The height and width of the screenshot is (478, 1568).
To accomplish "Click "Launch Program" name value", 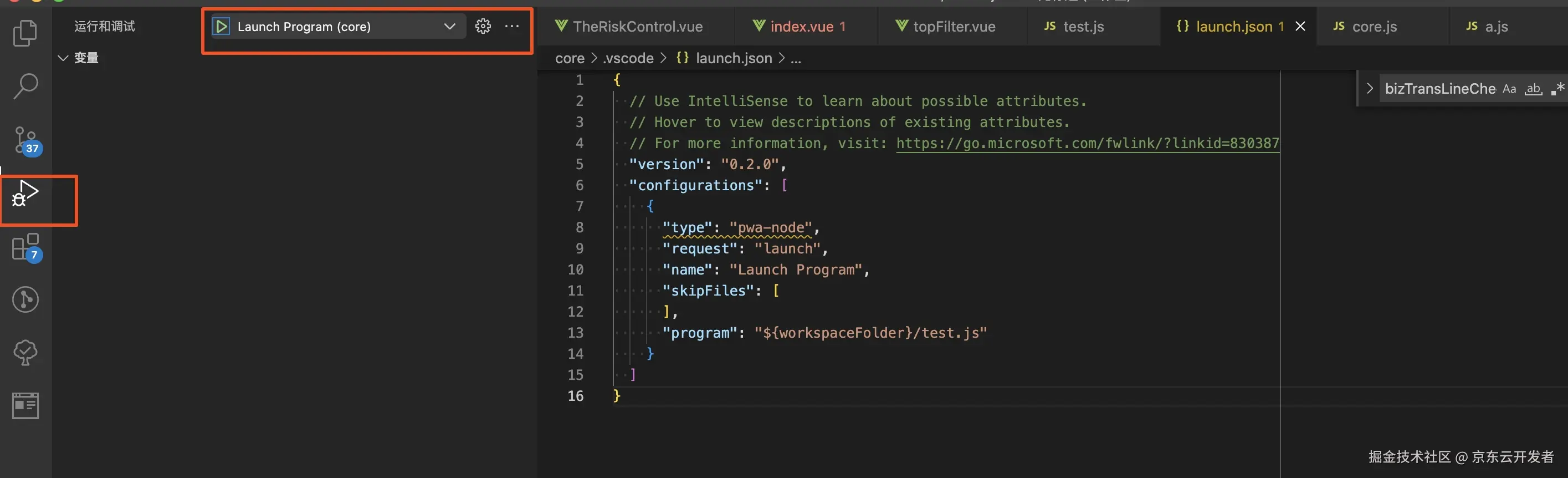I will click(x=796, y=269).
